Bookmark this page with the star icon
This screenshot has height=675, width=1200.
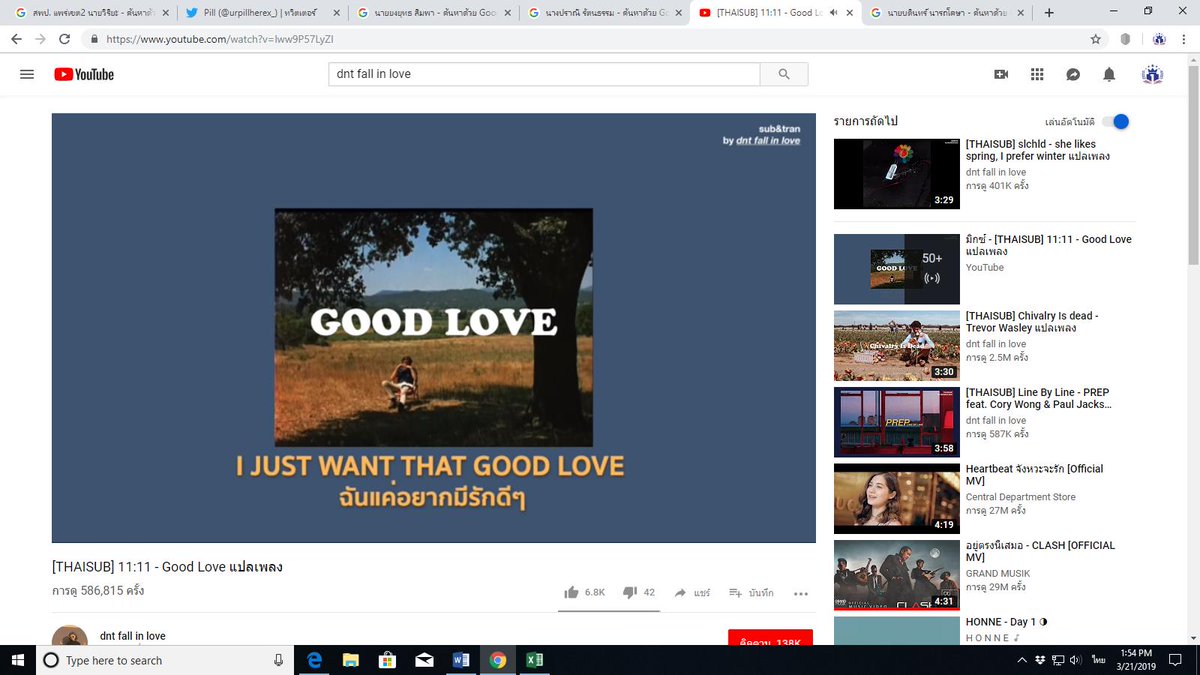(x=1096, y=39)
